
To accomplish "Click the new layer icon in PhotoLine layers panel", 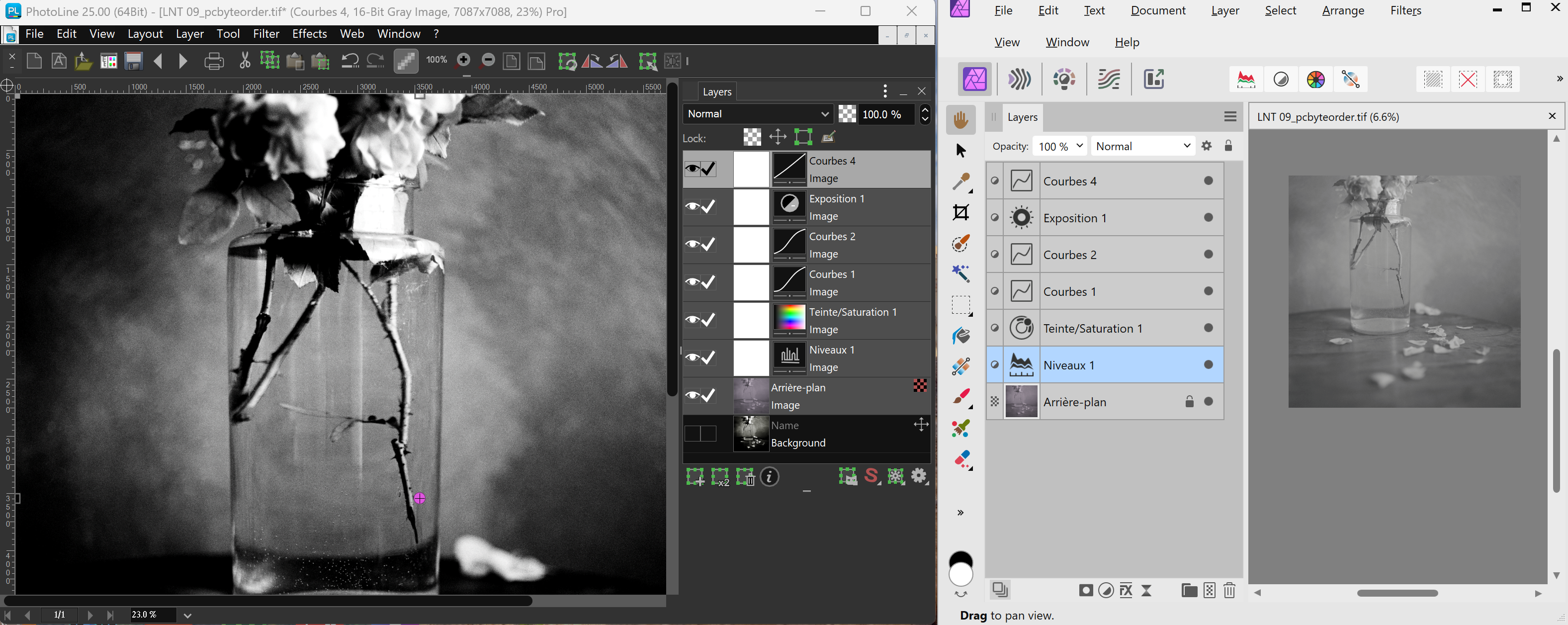I will pyautogui.click(x=695, y=477).
